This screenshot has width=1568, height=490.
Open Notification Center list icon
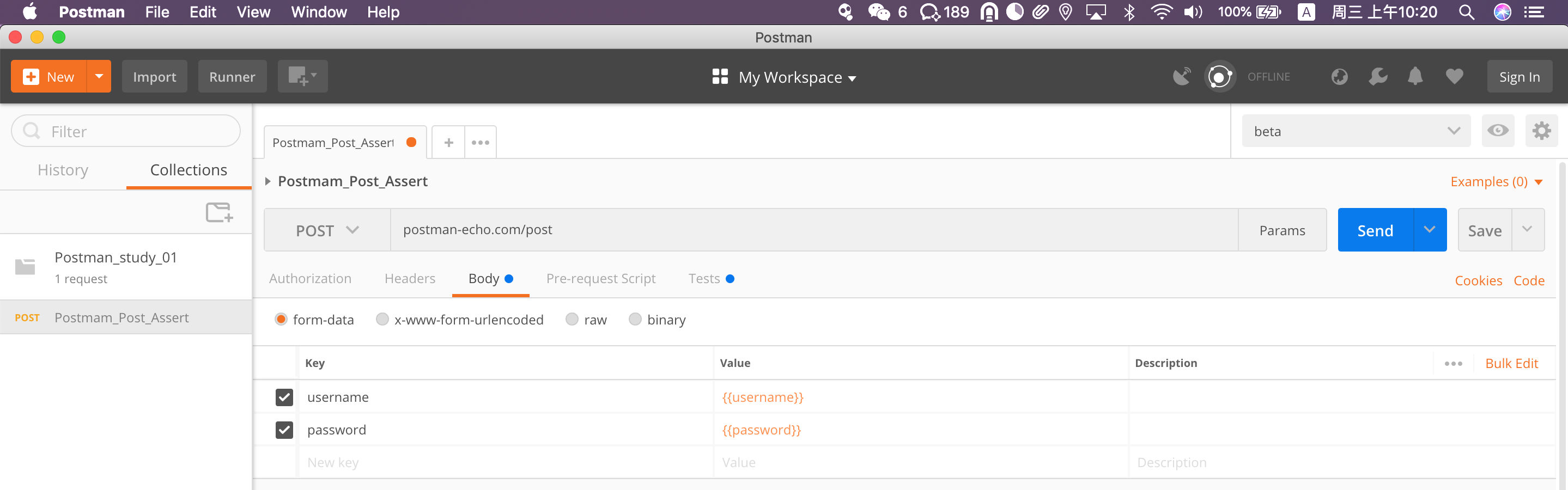click(1534, 11)
